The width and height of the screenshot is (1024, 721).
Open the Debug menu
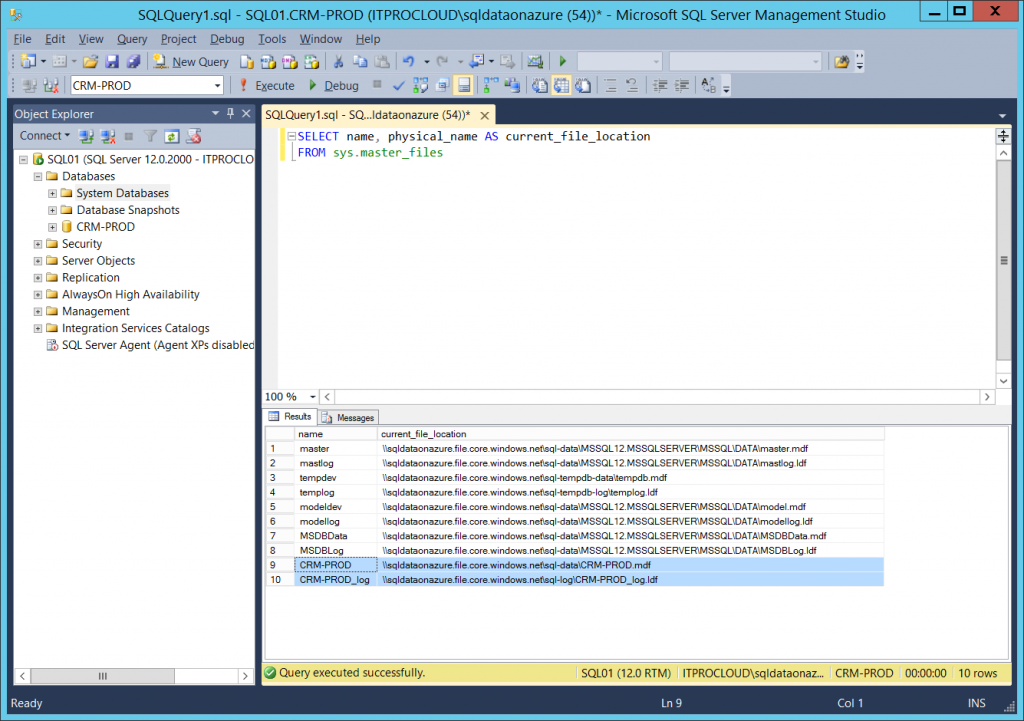click(x=227, y=39)
